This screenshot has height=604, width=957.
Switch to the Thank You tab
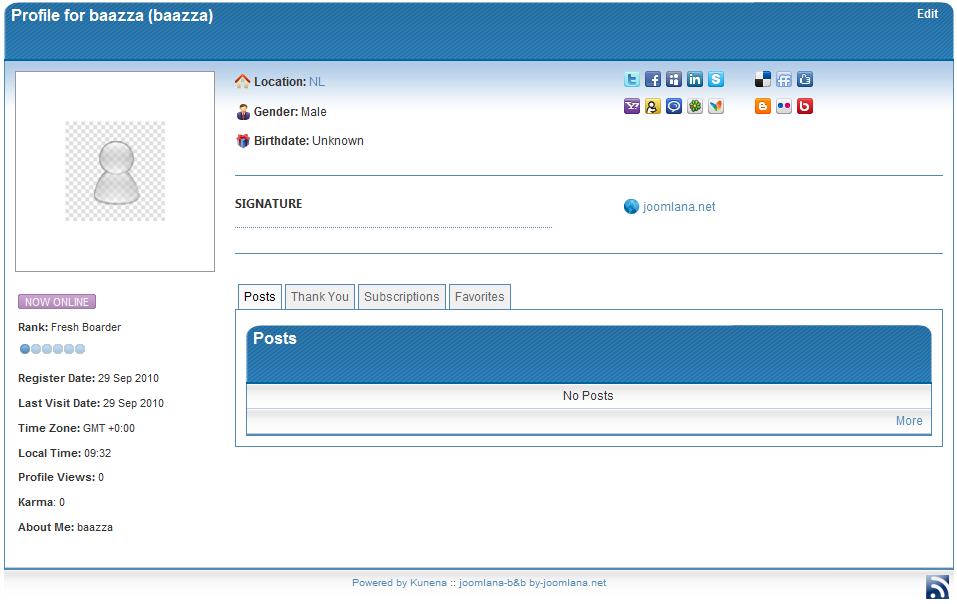click(x=320, y=297)
